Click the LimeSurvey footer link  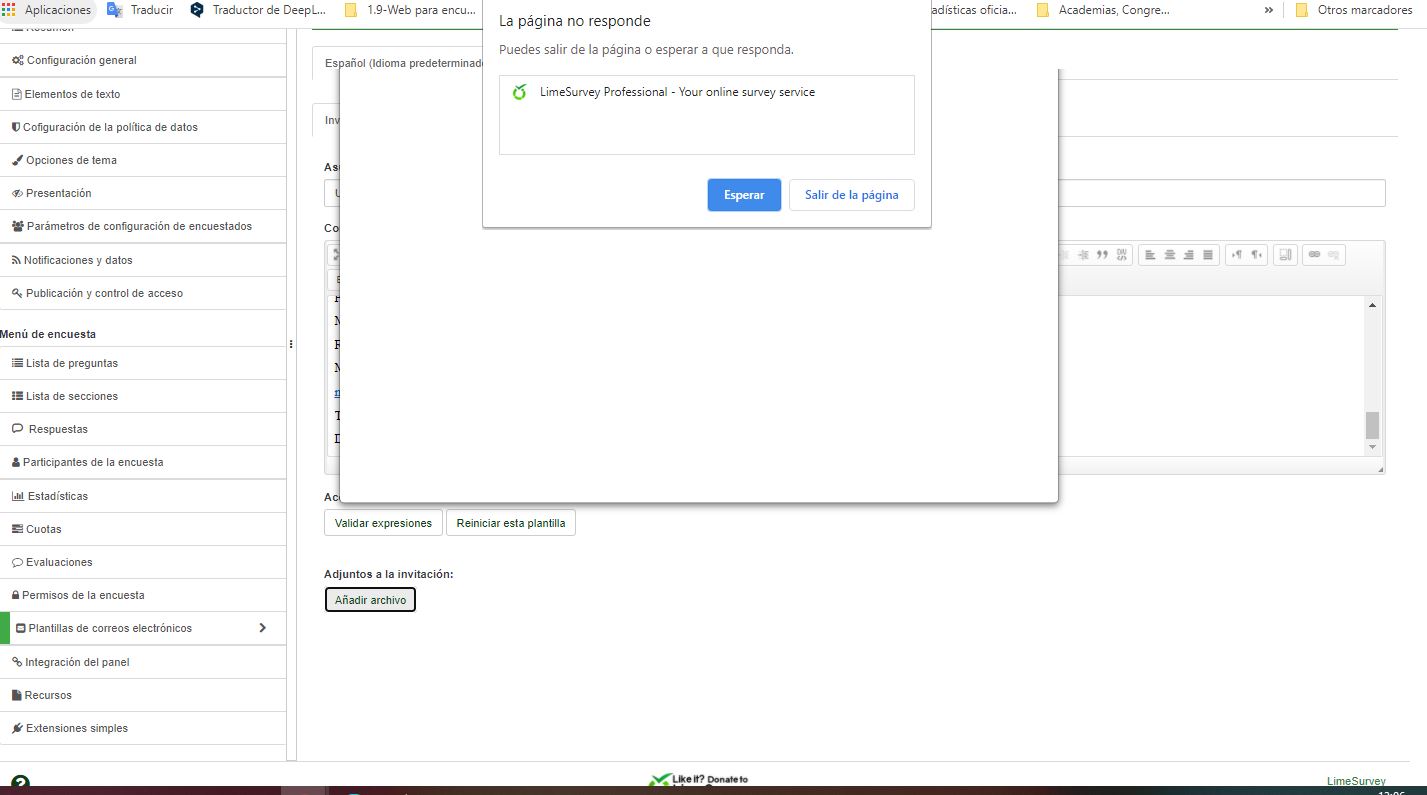point(1356,781)
